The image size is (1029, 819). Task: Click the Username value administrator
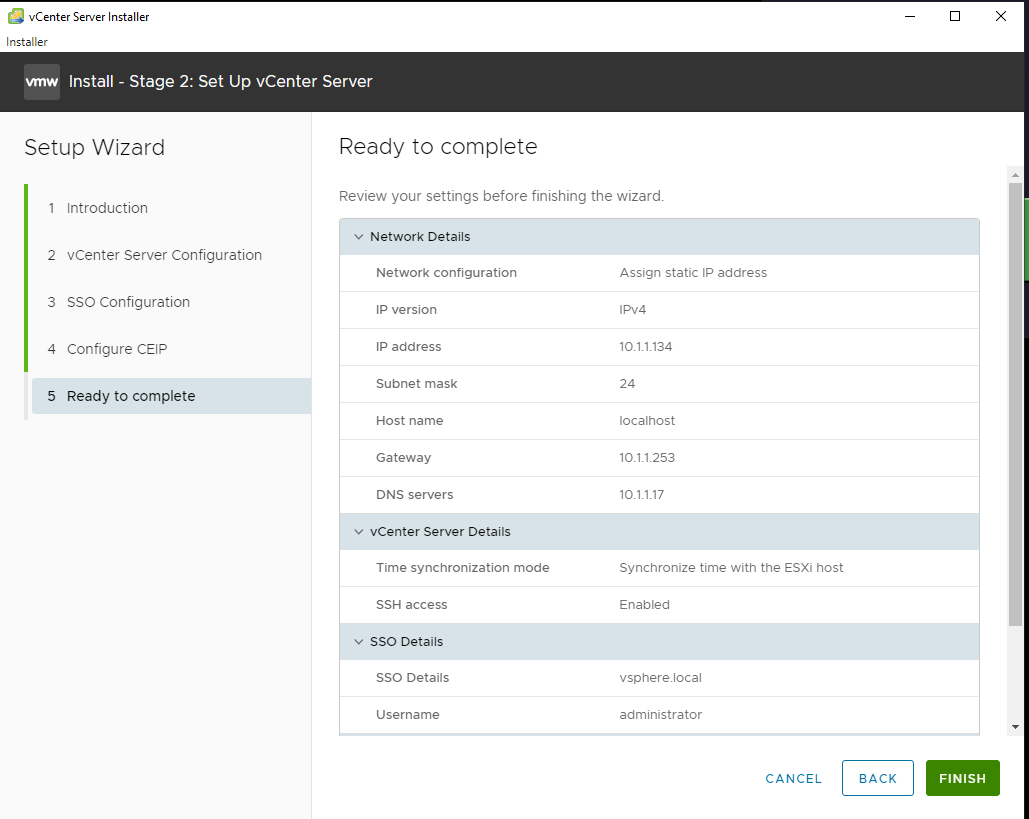(x=660, y=715)
